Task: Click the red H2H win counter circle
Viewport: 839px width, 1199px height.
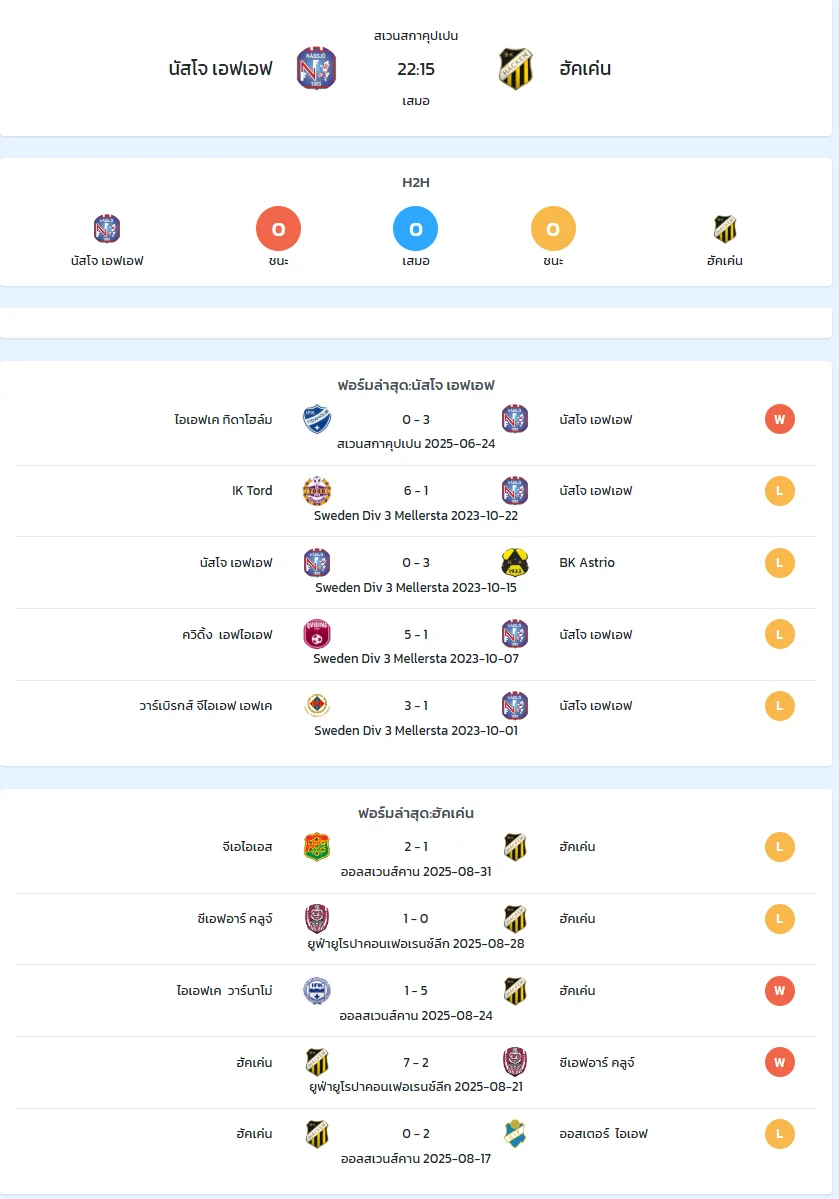Action: click(278, 229)
